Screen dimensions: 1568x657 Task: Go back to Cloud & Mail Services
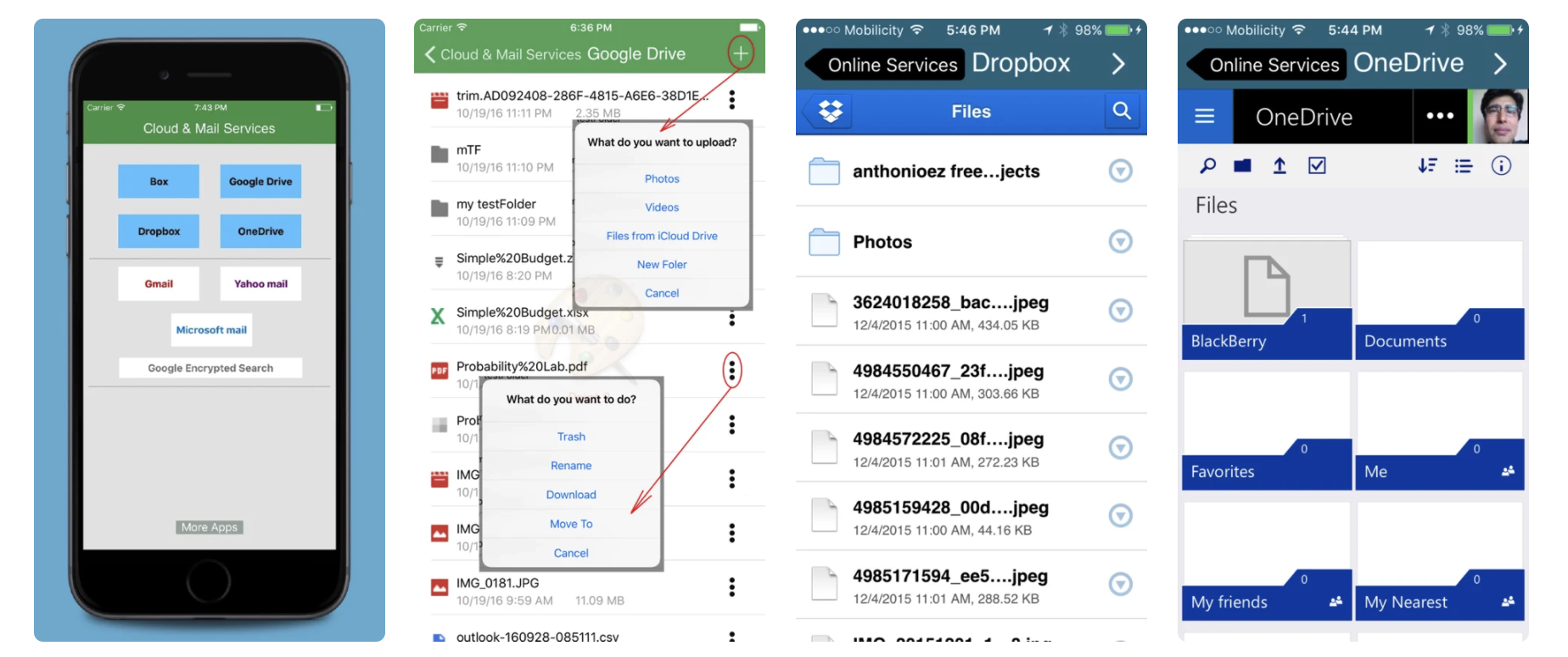pos(501,54)
